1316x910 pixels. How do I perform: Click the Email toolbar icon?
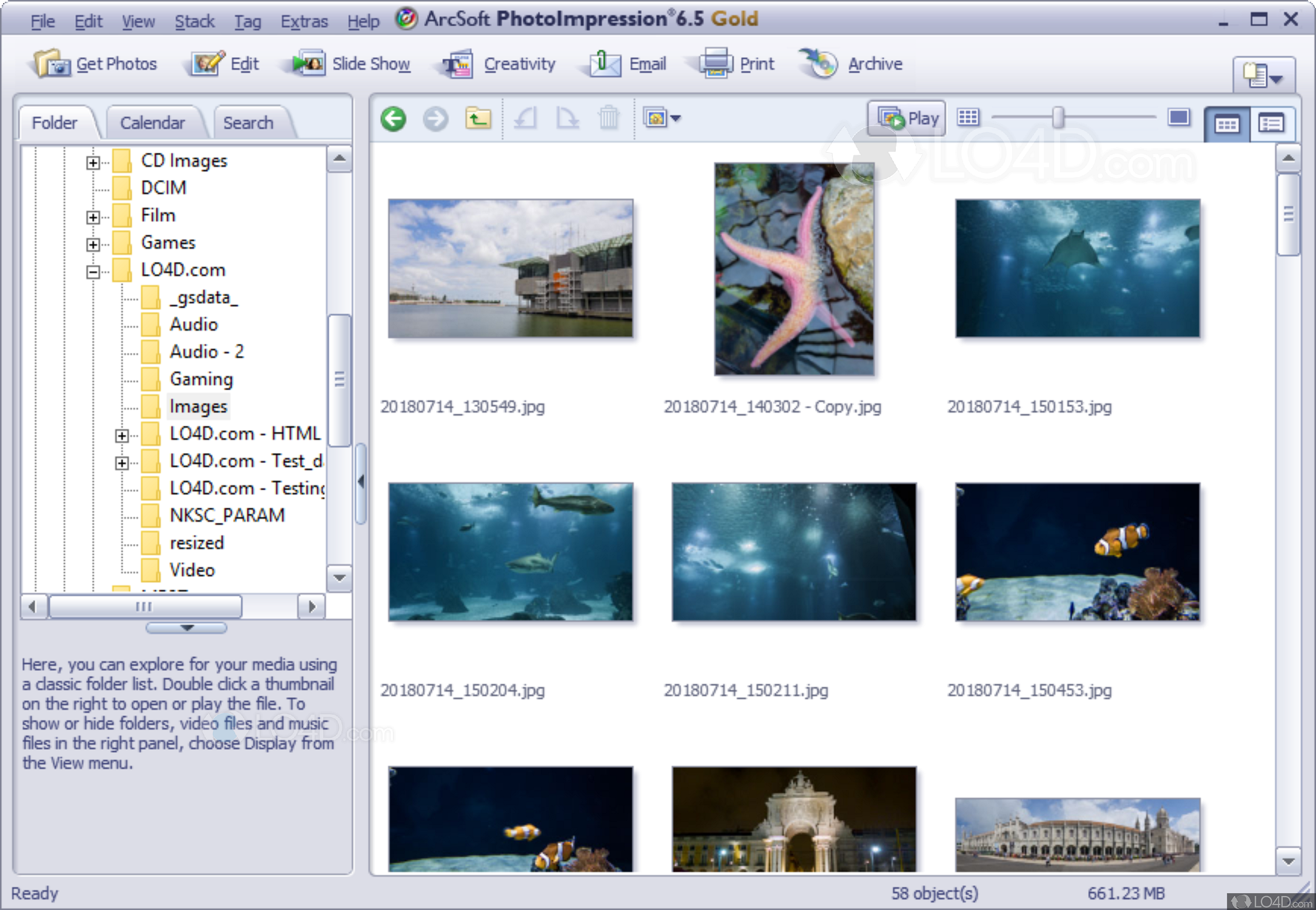coord(605,64)
